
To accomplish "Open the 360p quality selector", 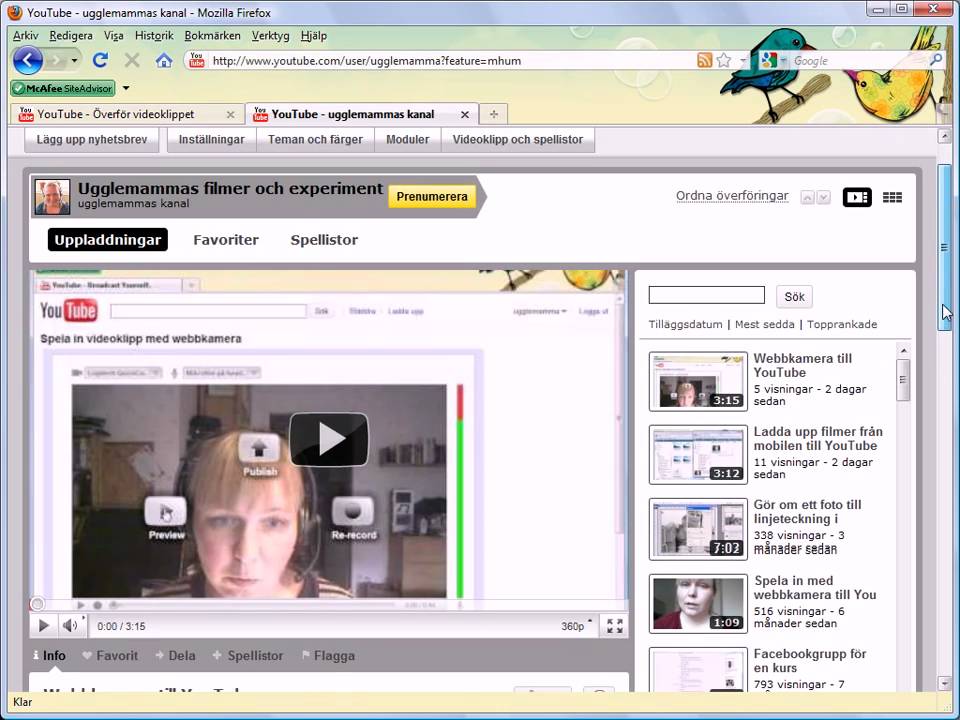I will point(576,626).
